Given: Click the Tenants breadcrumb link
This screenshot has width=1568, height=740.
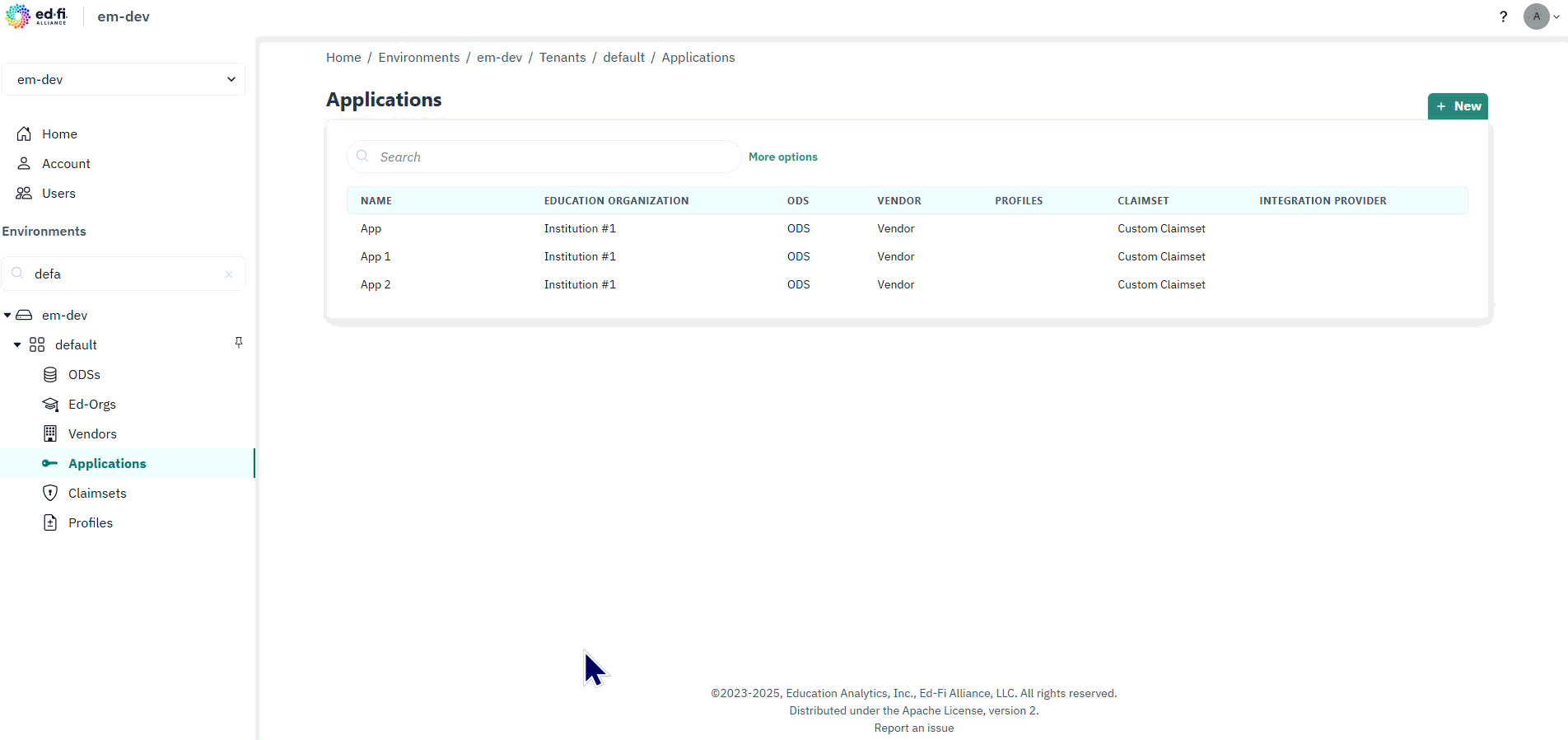Looking at the screenshot, I should 562,57.
